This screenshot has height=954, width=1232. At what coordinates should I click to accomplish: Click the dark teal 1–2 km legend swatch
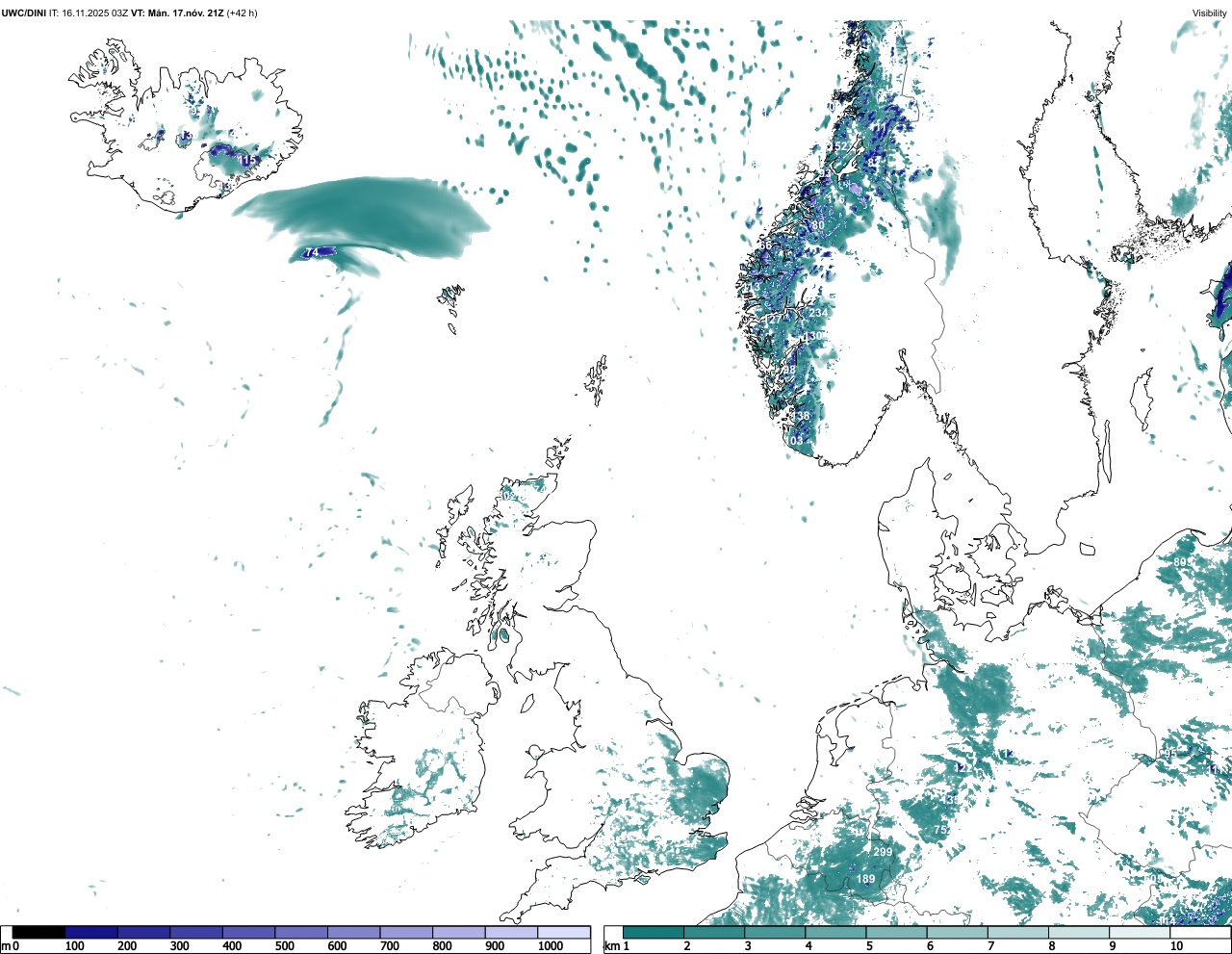[x=654, y=932]
